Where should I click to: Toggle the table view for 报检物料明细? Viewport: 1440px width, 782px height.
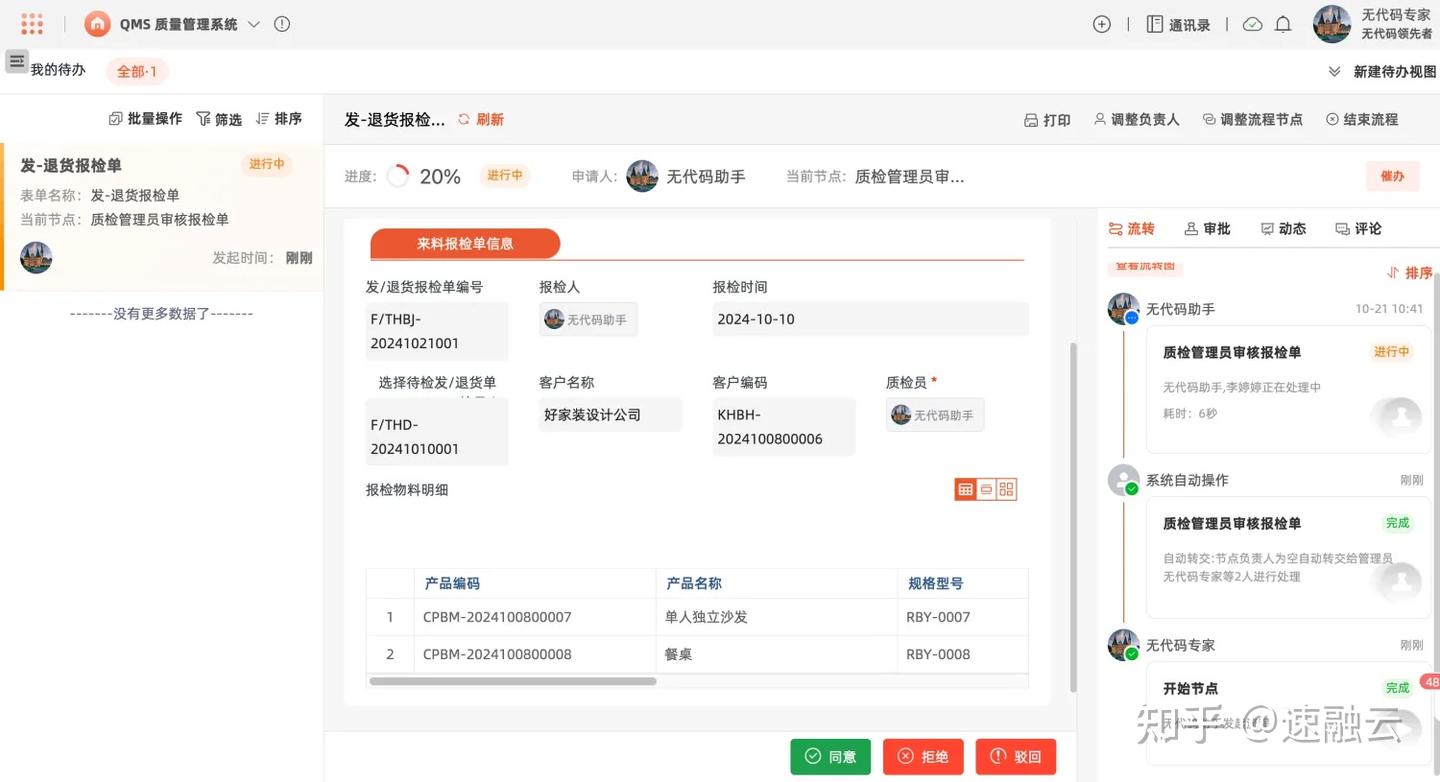[965, 488]
